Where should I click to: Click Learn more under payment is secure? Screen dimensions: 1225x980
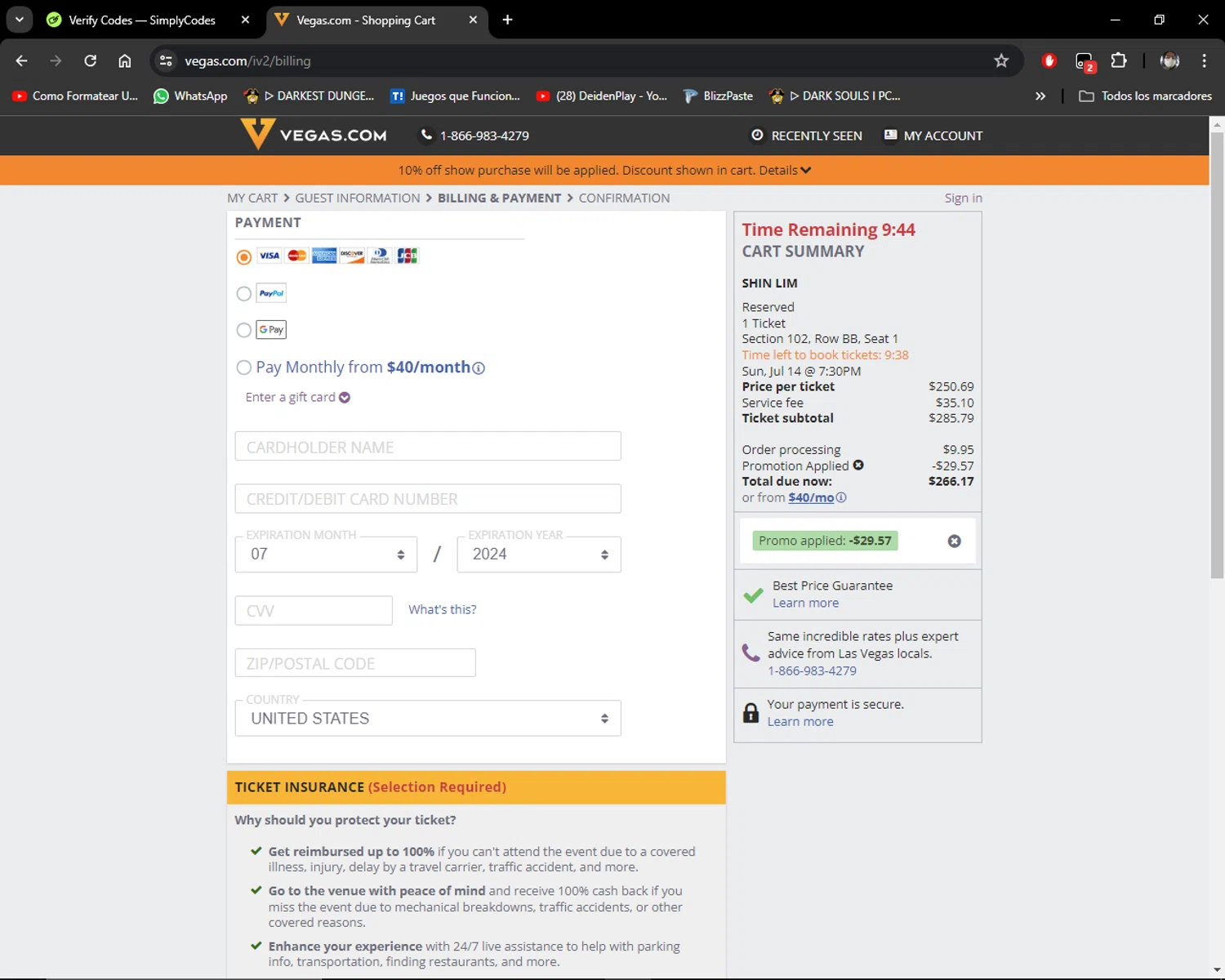click(800, 721)
